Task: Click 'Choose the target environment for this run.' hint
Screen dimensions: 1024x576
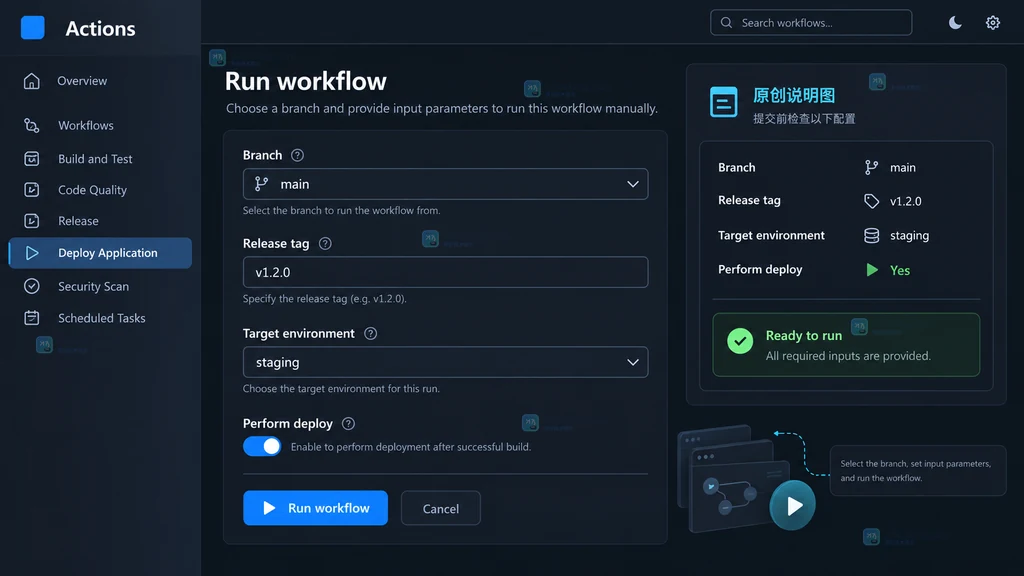Action: point(342,389)
